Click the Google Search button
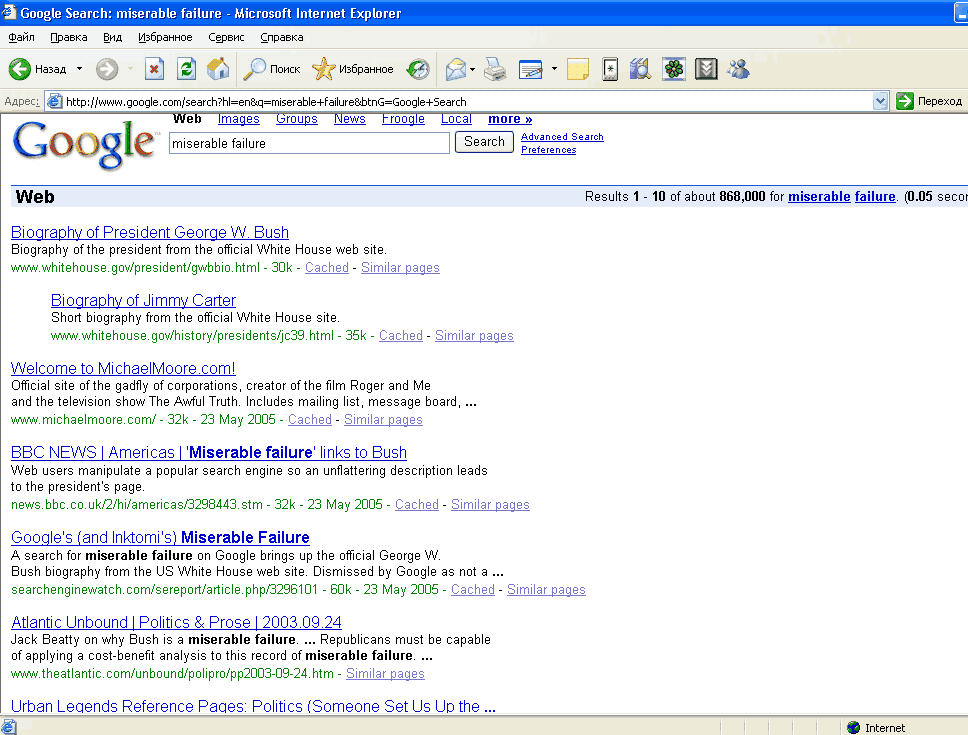The height and width of the screenshot is (735, 968). tap(484, 142)
